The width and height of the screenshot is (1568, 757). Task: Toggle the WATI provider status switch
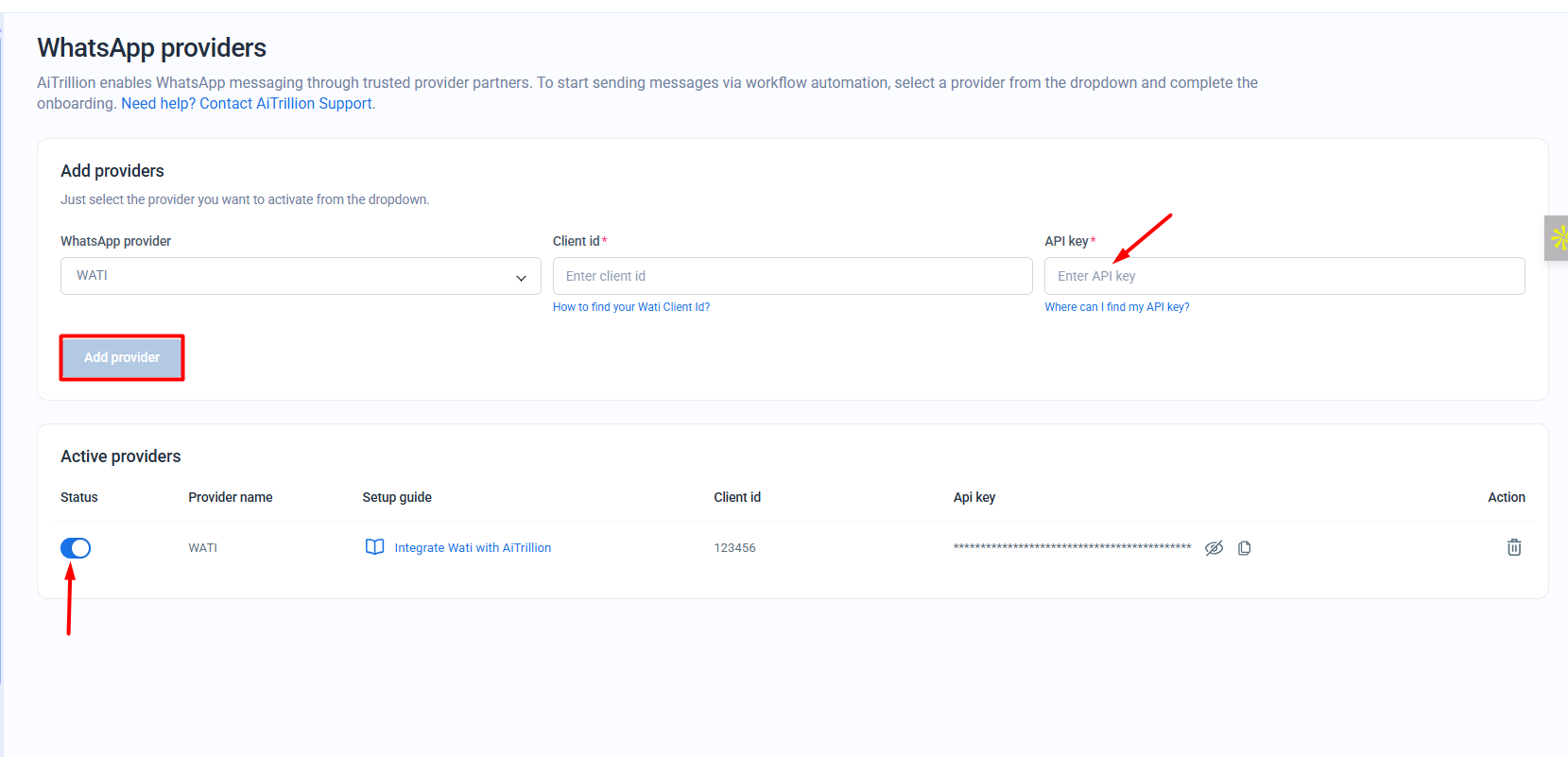76,548
